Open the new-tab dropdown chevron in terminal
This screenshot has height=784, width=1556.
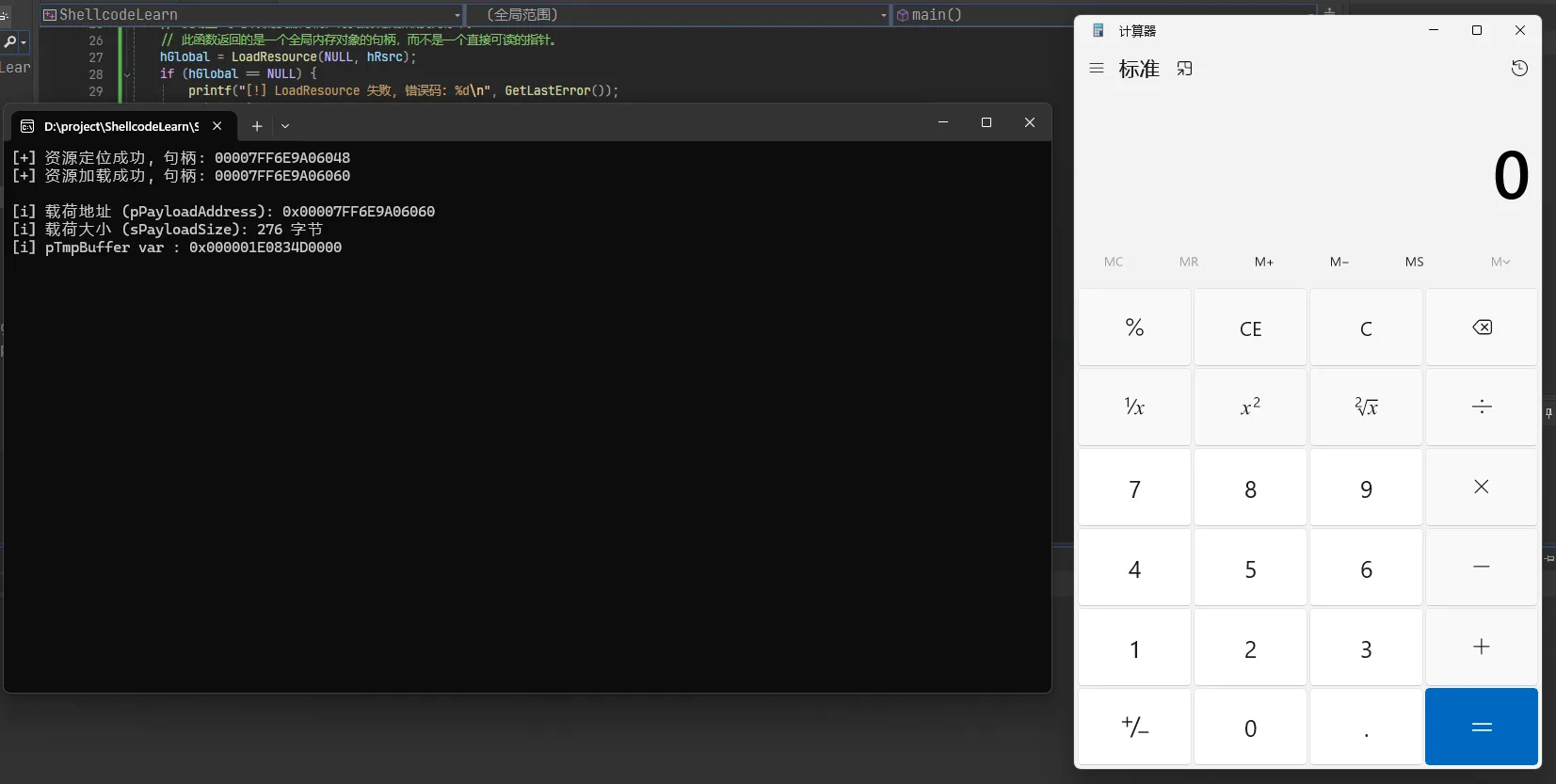tap(285, 126)
